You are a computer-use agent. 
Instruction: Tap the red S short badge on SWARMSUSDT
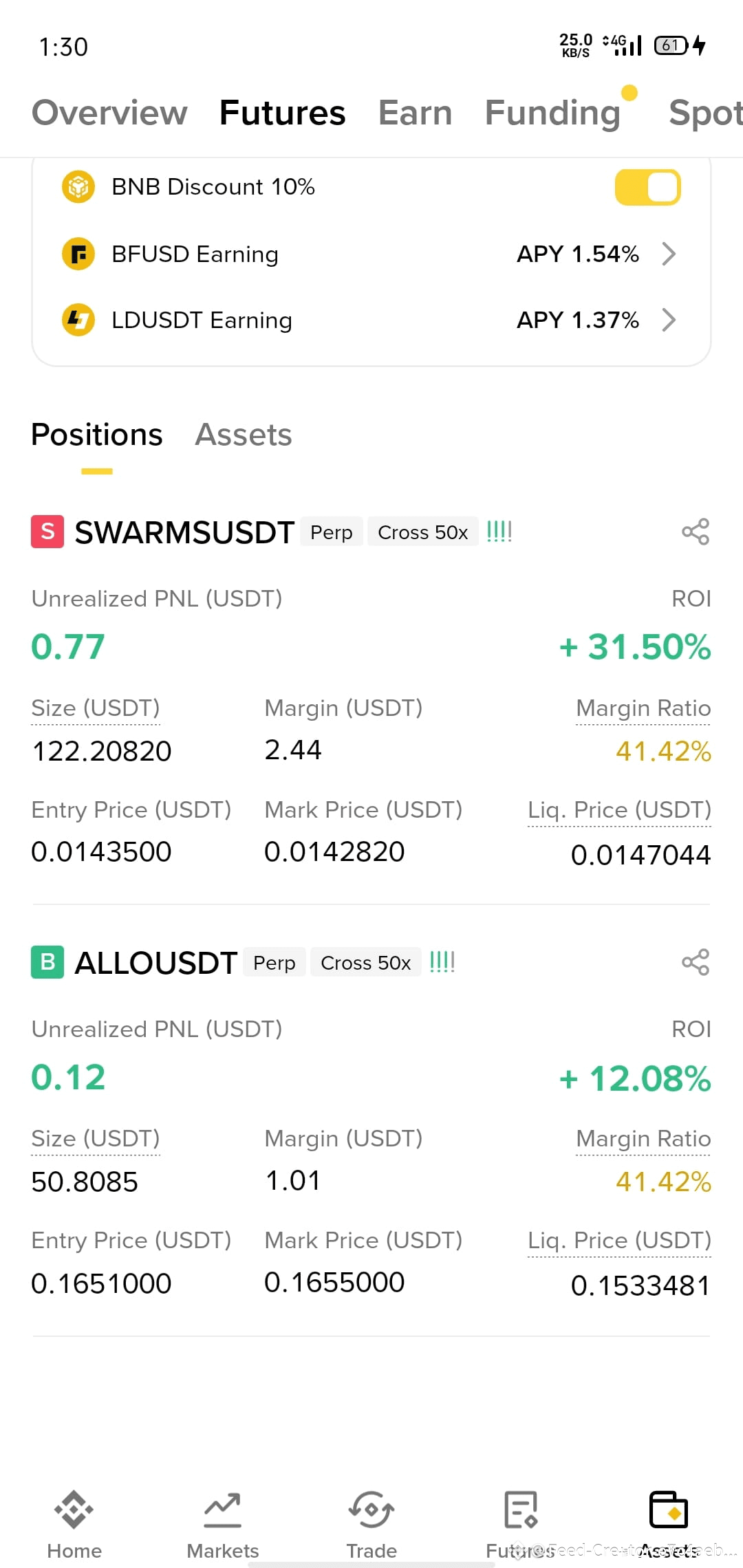pyautogui.click(x=47, y=532)
